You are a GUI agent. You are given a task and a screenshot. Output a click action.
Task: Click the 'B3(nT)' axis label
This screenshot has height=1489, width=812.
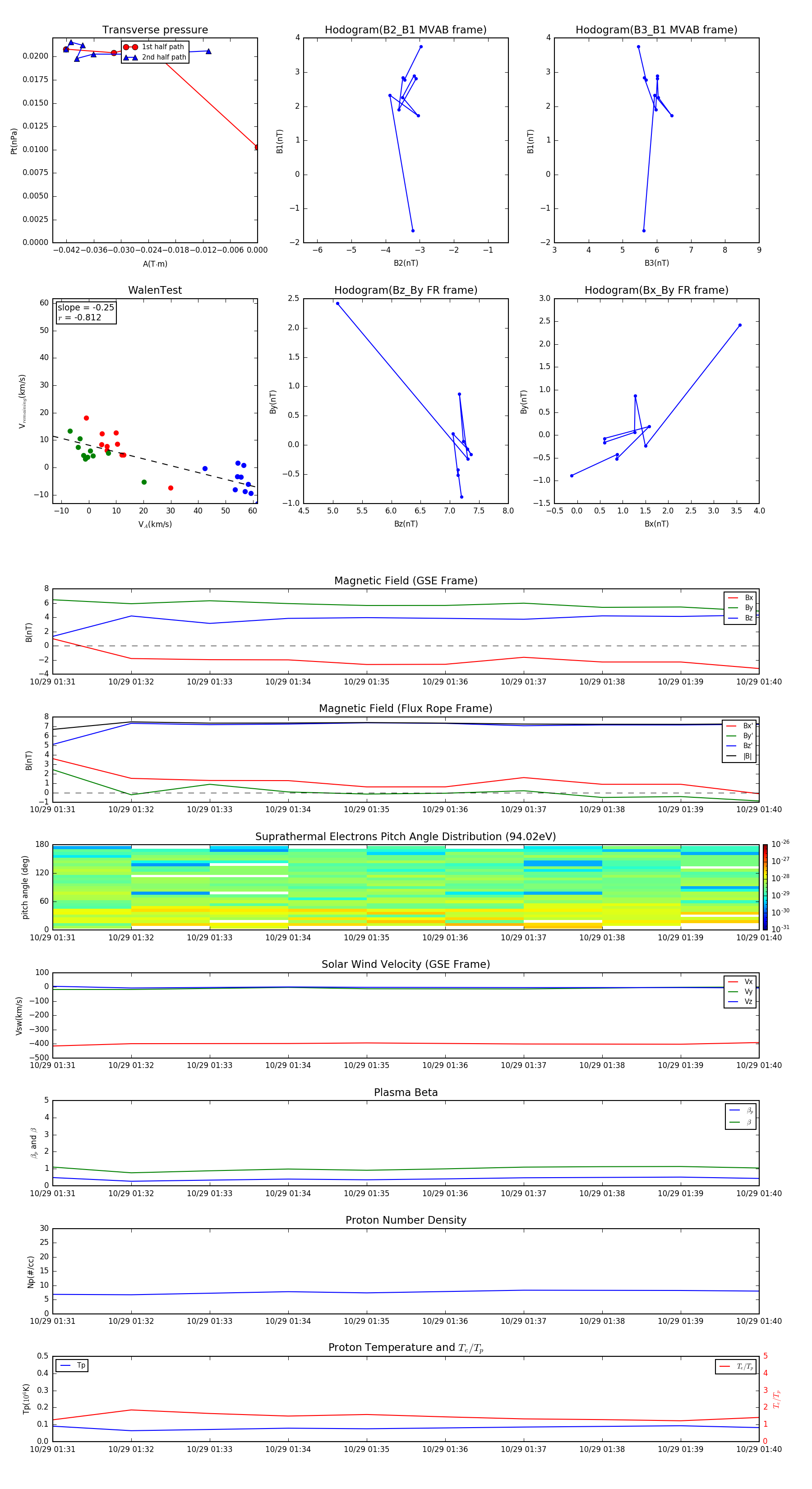click(x=656, y=263)
